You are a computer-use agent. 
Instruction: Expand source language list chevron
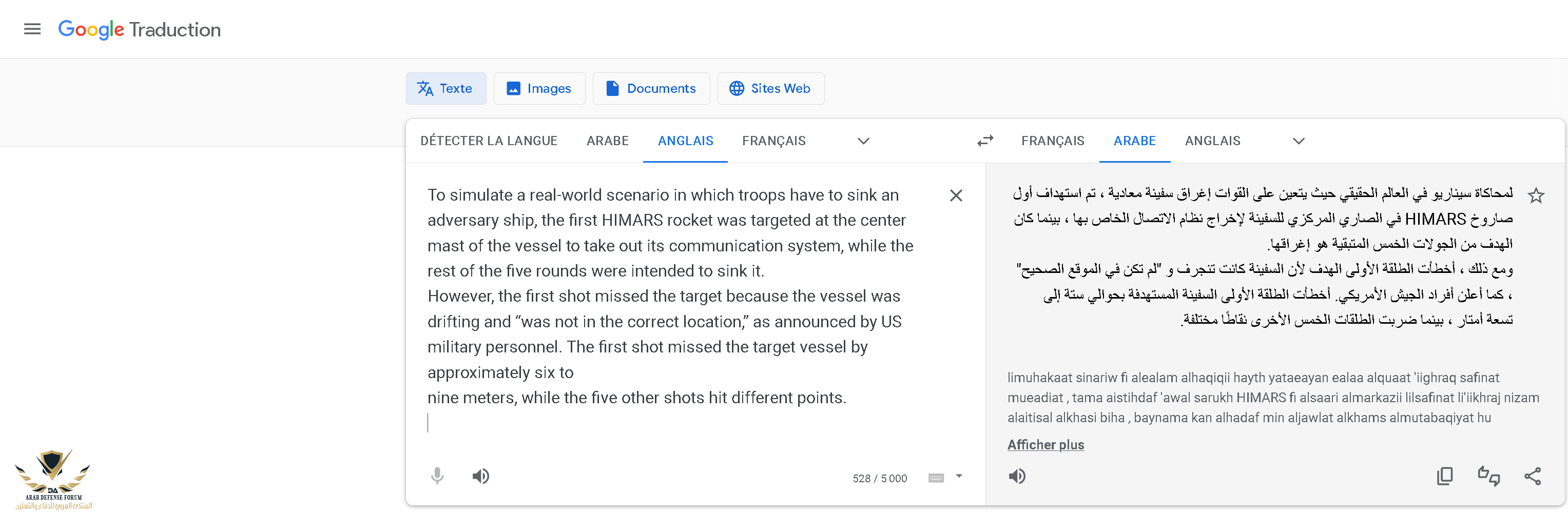pyautogui.click(x=863, y=141)
